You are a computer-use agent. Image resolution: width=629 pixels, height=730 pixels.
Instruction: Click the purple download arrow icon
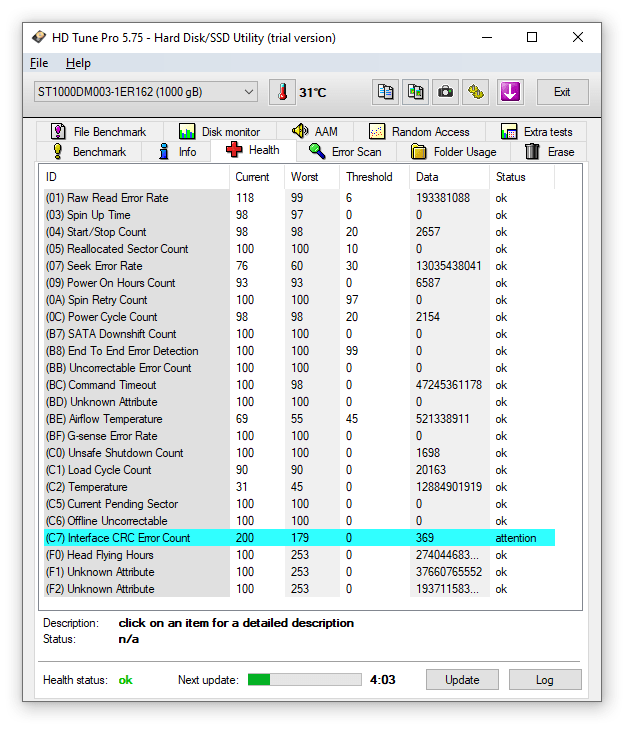[x=510, y=92]
